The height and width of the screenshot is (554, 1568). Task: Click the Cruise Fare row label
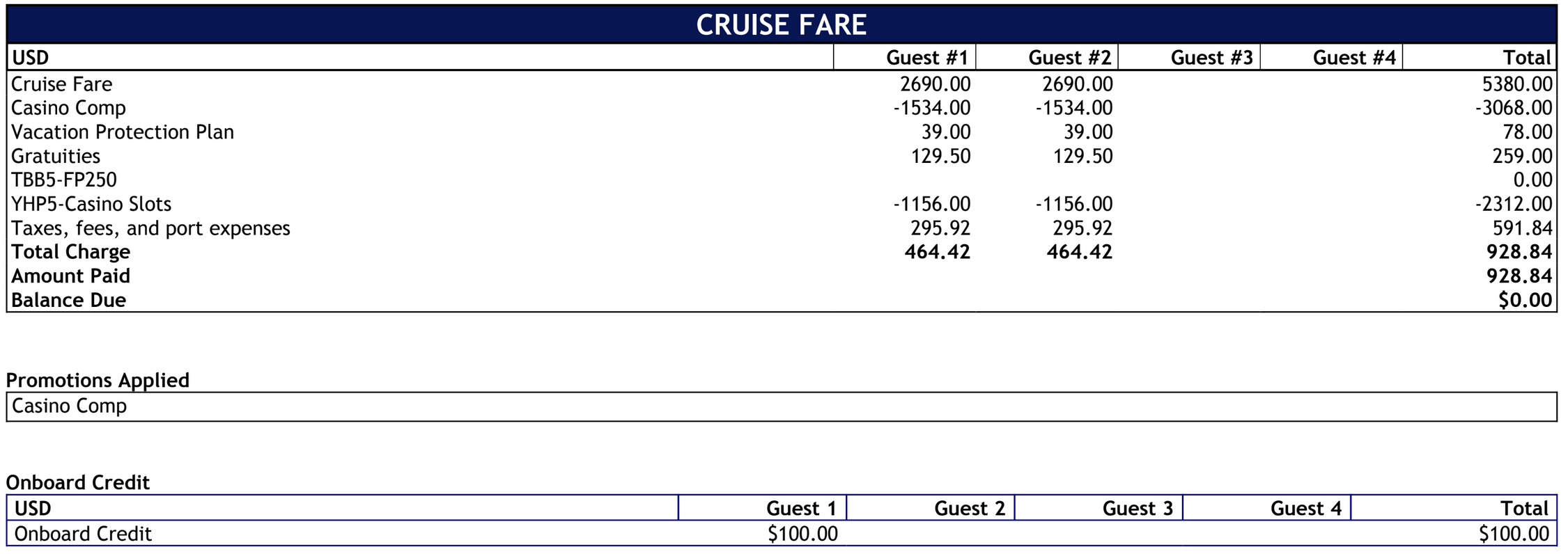(62, 84)
